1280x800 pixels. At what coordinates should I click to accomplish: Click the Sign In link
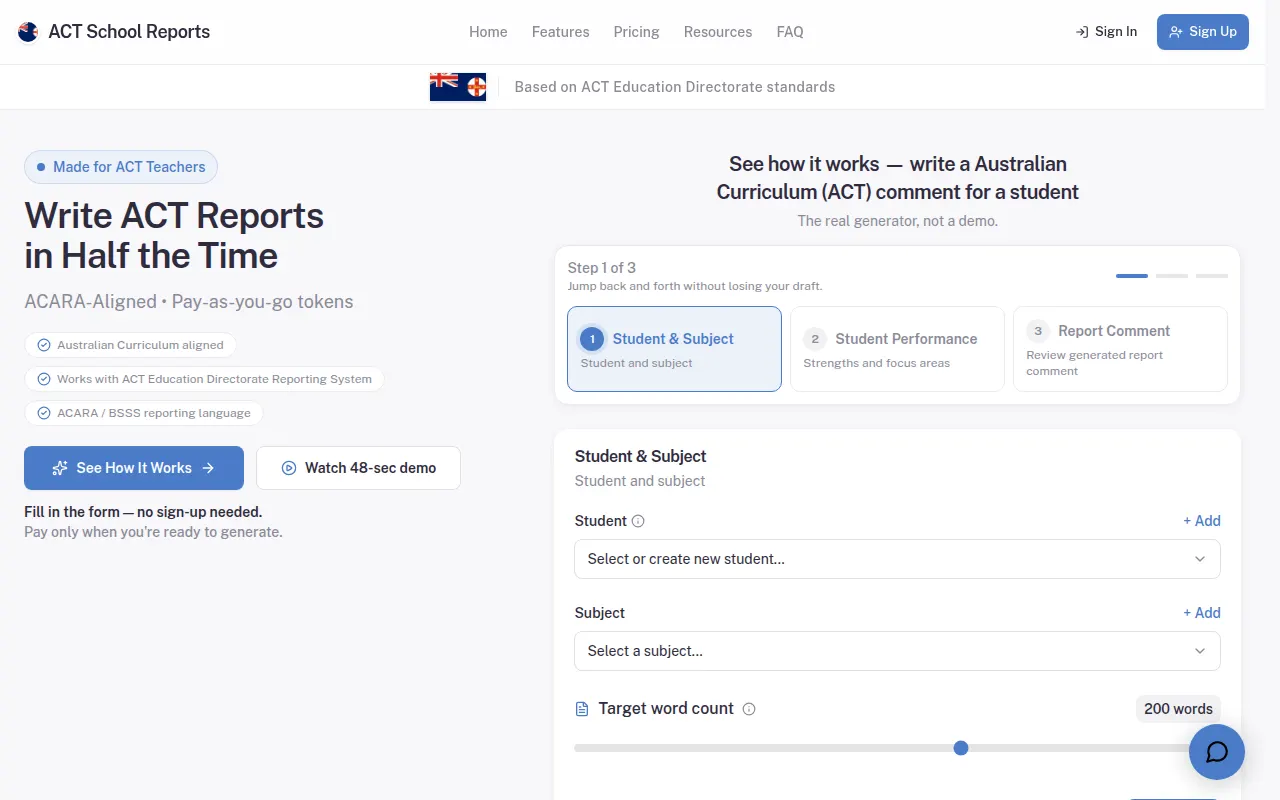coord(1106,32)
